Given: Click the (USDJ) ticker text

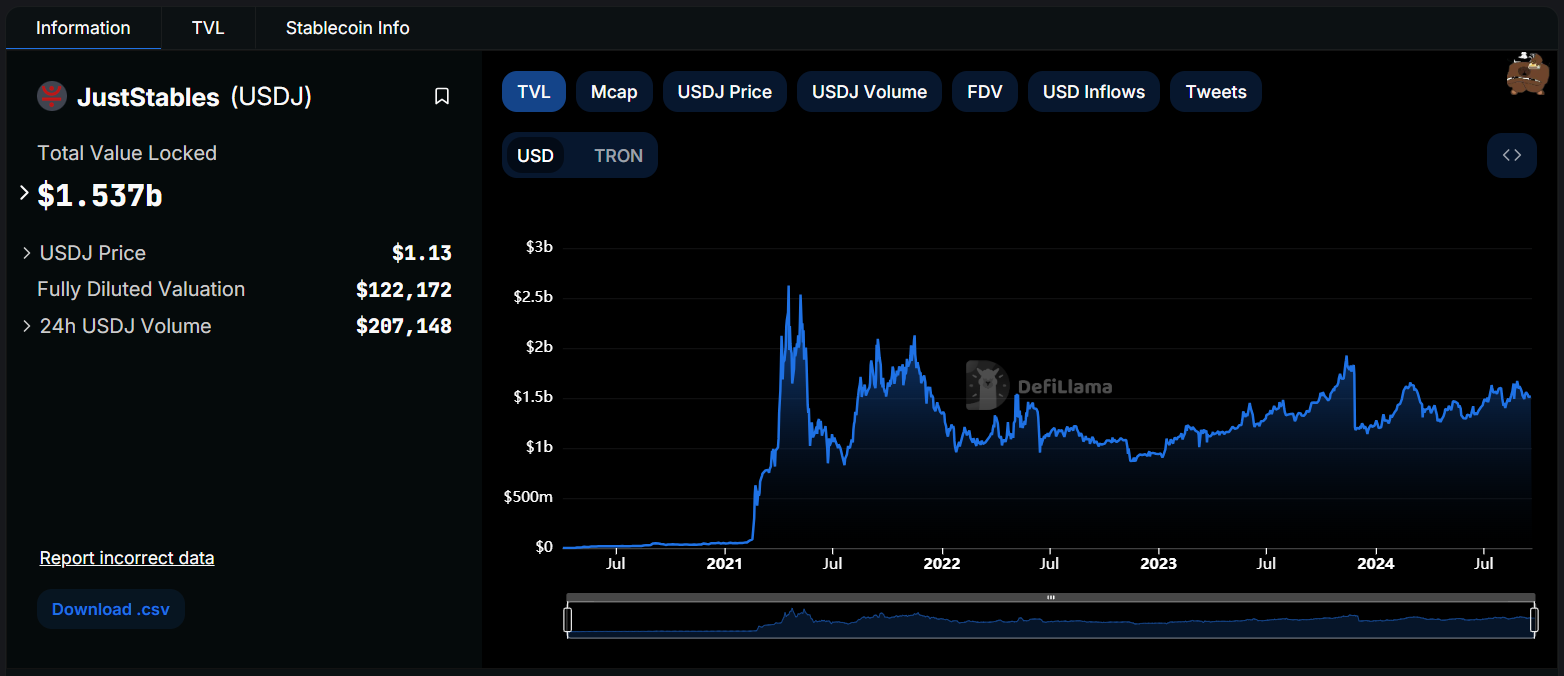Looking at the screenshot, I should click(x=271, y=97).
